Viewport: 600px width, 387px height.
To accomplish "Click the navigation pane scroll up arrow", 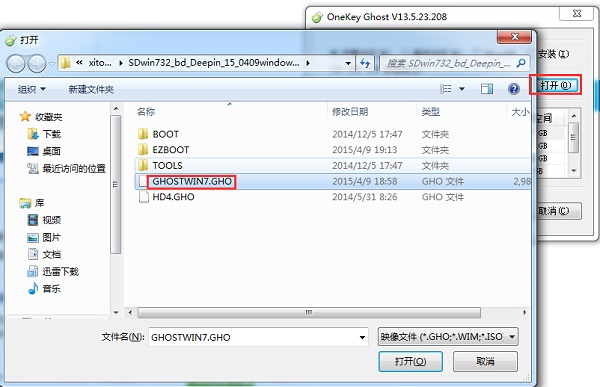I will [x=116, y=109].
